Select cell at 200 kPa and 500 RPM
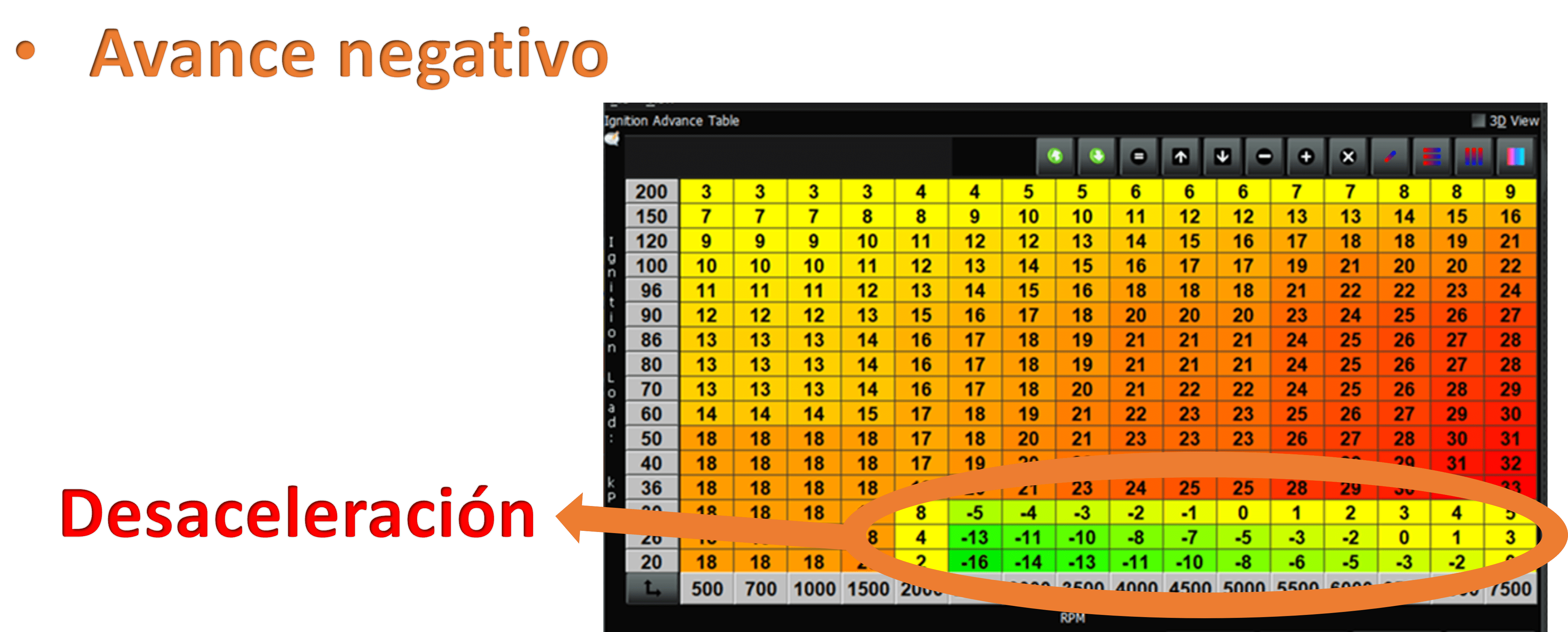The image size is (1568, 632). coord(707,192)
